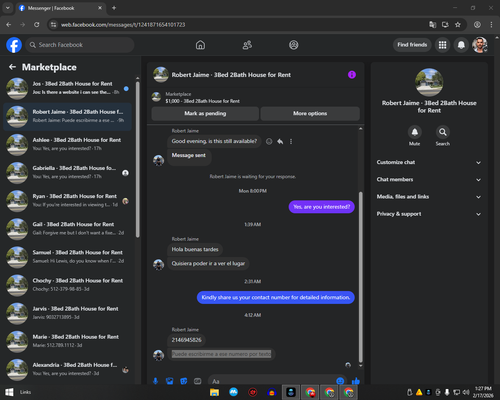Open the Samuel conversation
This screenshot has height=400, width=500.
(68, 257)
